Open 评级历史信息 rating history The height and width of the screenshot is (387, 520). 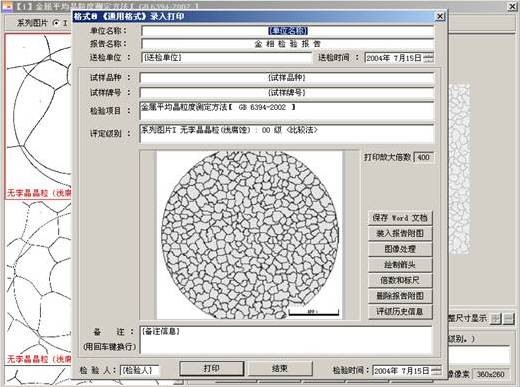pyautogui.click(x=400, y=312)
